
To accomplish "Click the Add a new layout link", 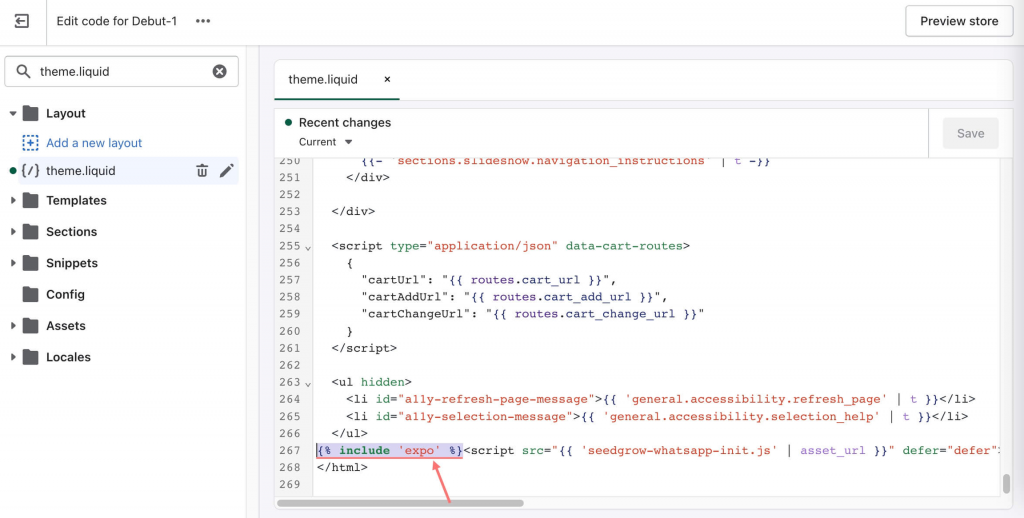I will (94, 142).
